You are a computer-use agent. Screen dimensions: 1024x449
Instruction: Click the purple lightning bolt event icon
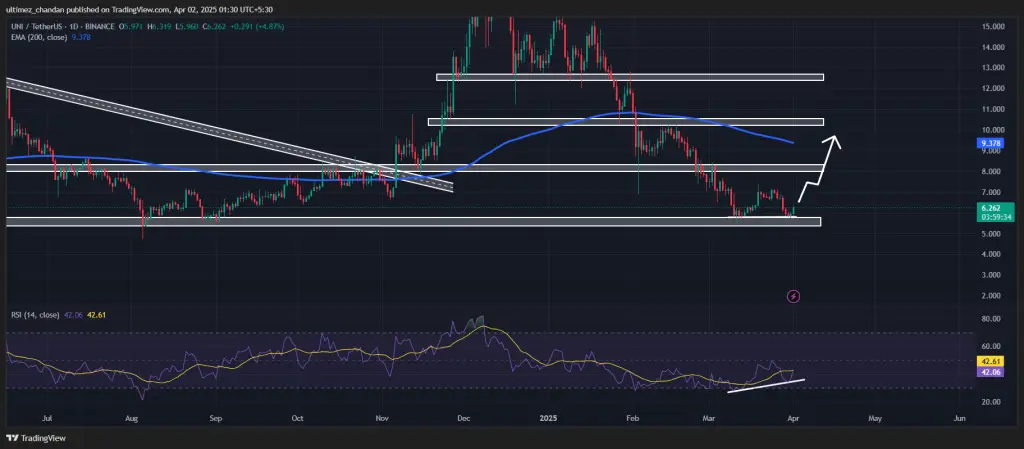793,297
